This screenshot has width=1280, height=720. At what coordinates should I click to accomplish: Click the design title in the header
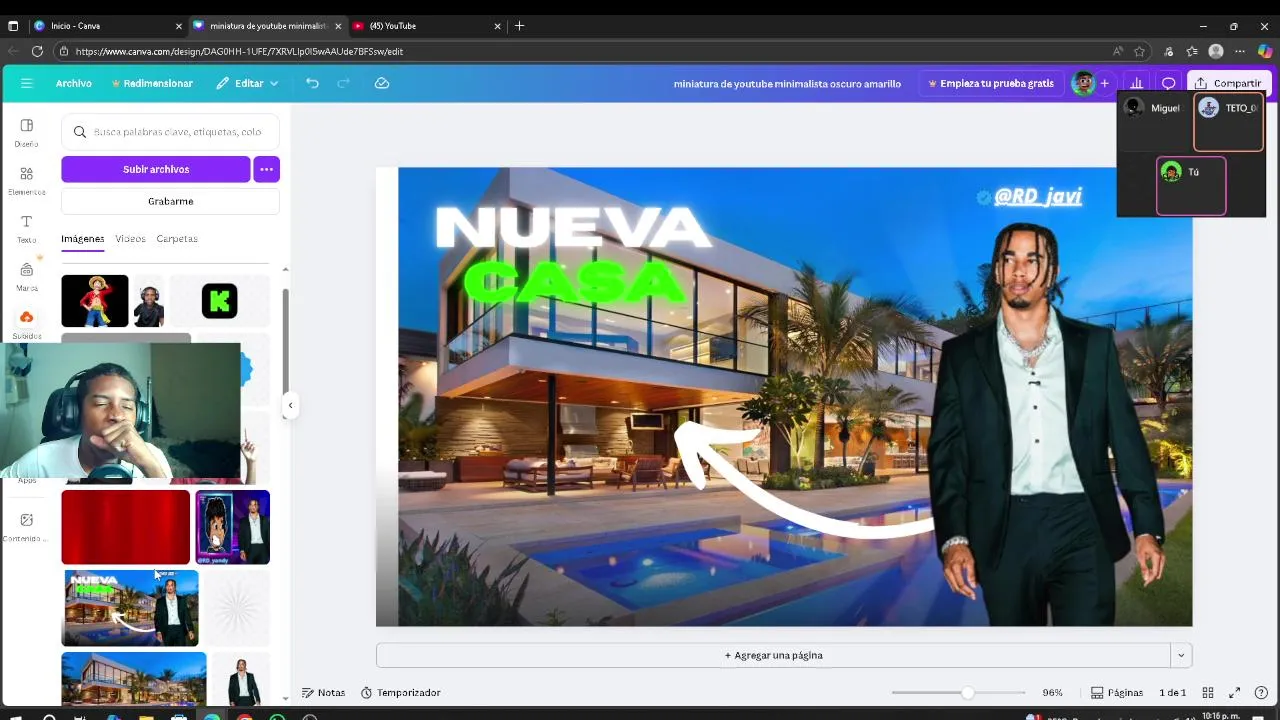(787, 83)
